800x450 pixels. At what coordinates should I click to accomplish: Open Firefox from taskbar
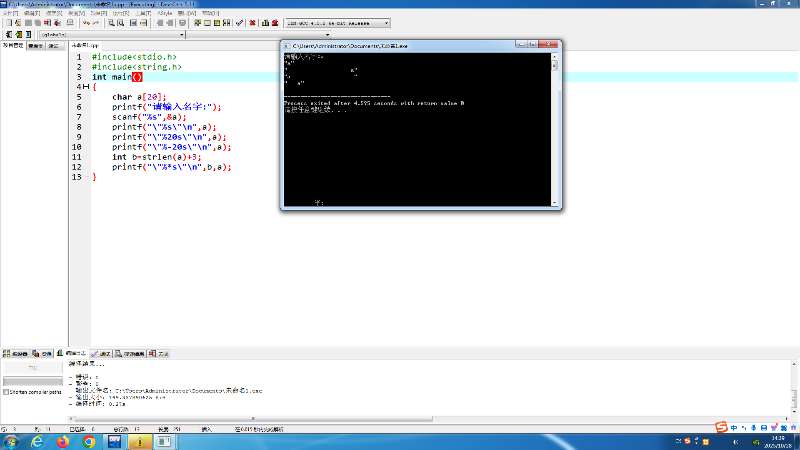[x=63, y=442]
